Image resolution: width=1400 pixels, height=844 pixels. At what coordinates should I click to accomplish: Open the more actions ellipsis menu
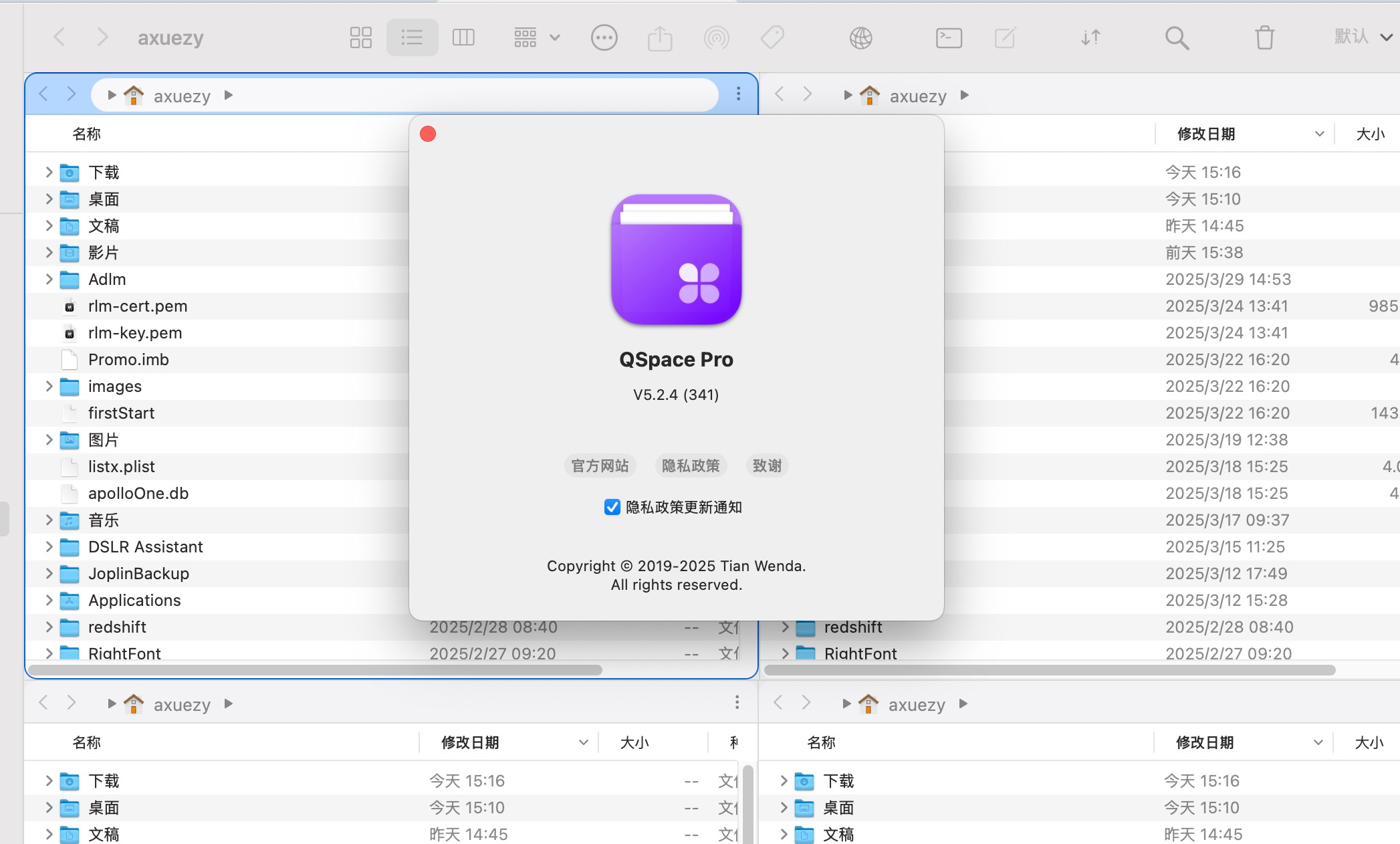tap(604, 37)
